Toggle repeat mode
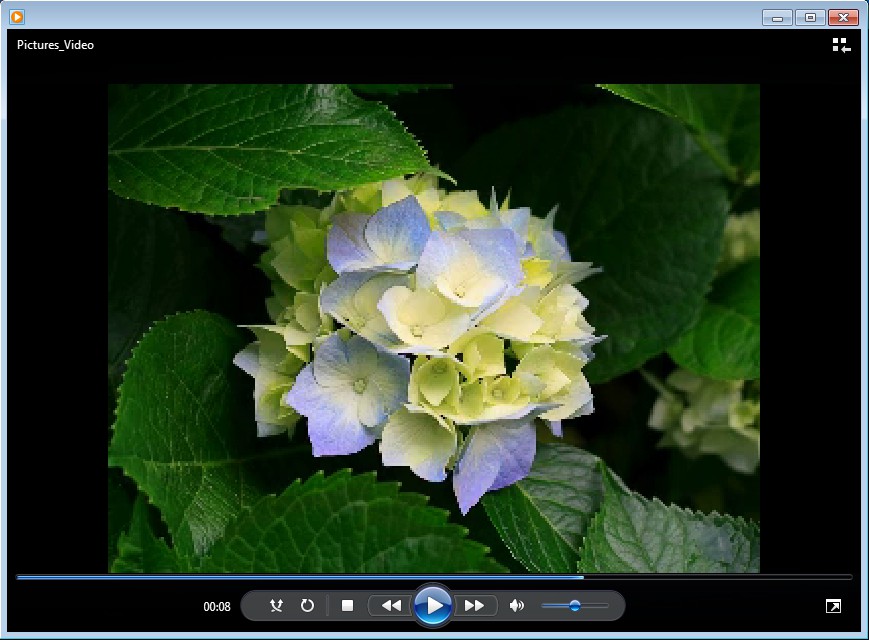This screenshot has width=869, height=640. [x=307, y=606]
